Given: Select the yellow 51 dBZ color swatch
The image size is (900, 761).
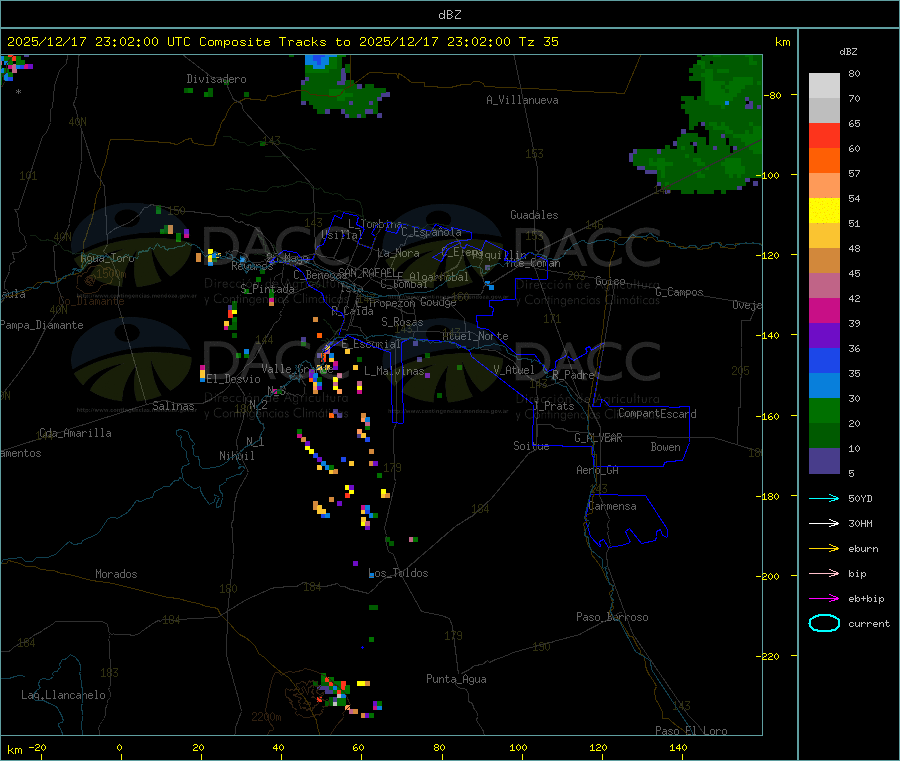Looking at the screenshot, I should [x=824, y=211].
